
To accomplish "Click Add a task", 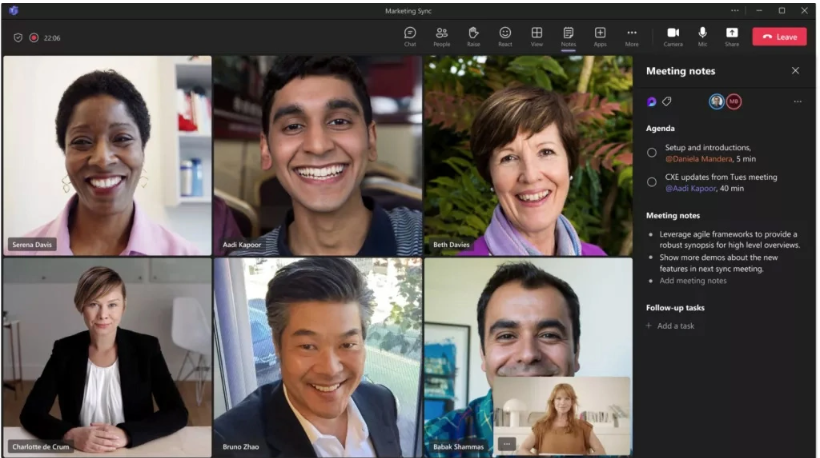I will [670, 326].
